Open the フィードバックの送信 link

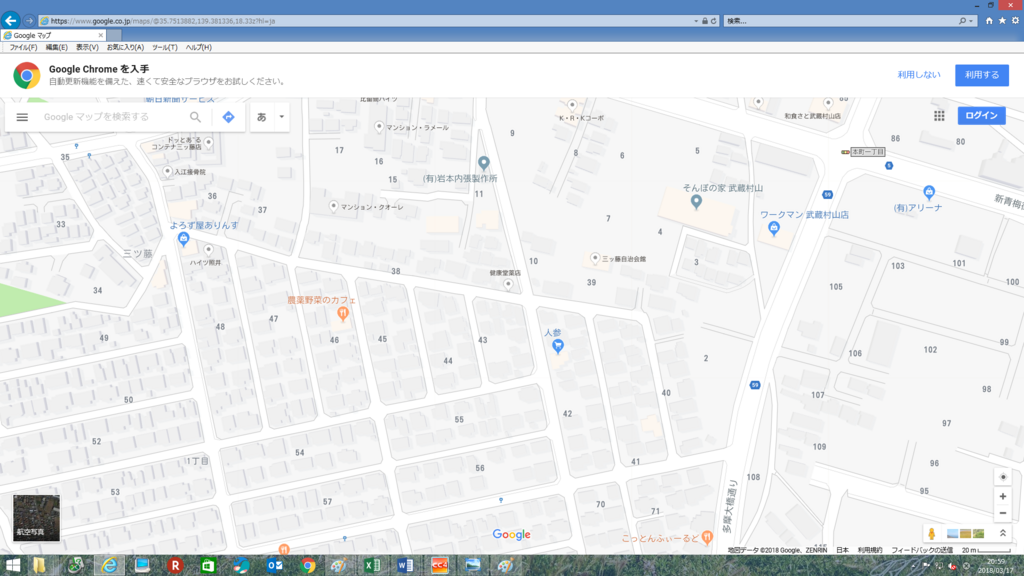[922, 551]
